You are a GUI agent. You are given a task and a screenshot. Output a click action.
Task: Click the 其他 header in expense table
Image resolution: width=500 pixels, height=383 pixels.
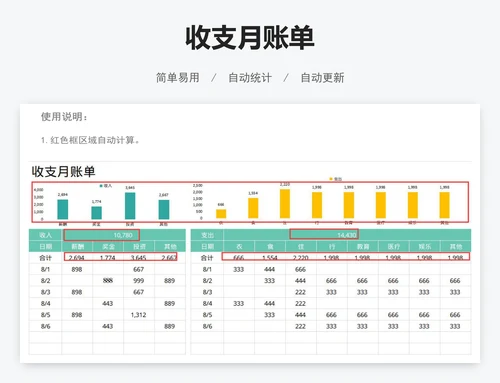coord(456,247)
